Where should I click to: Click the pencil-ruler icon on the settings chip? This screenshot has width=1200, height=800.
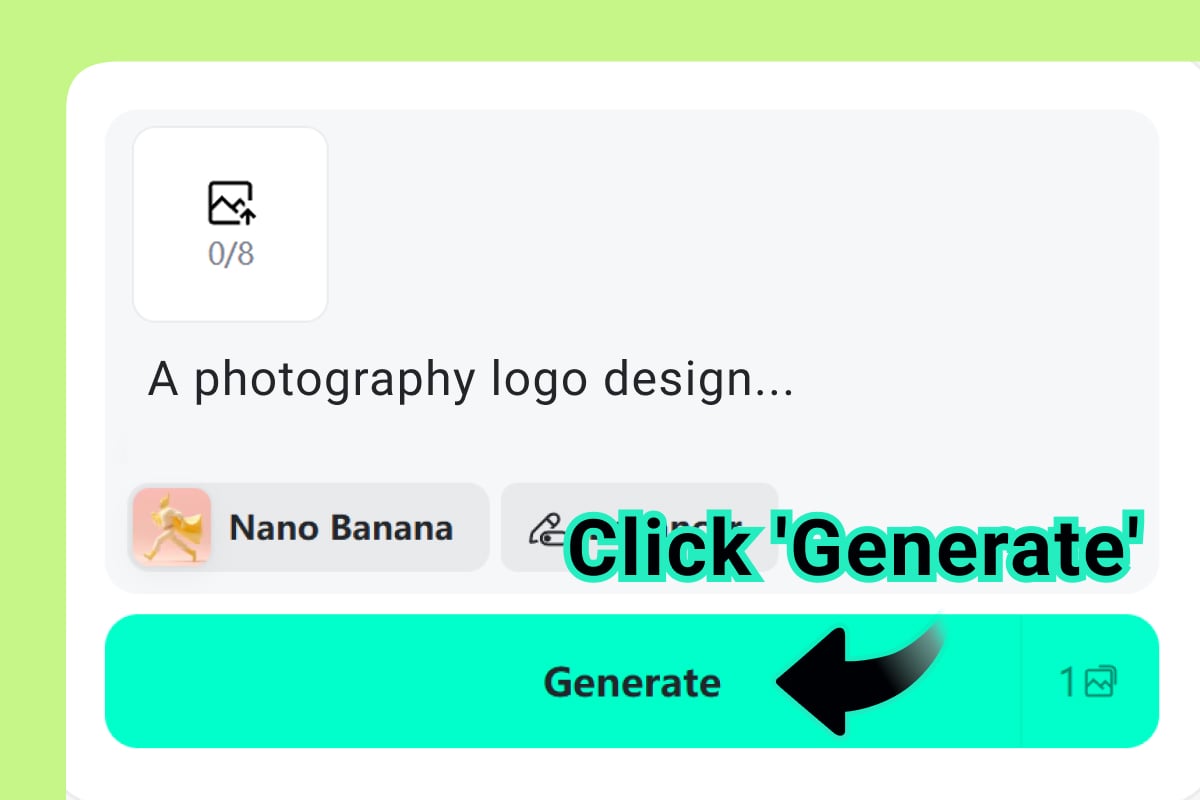coord(545,528)
